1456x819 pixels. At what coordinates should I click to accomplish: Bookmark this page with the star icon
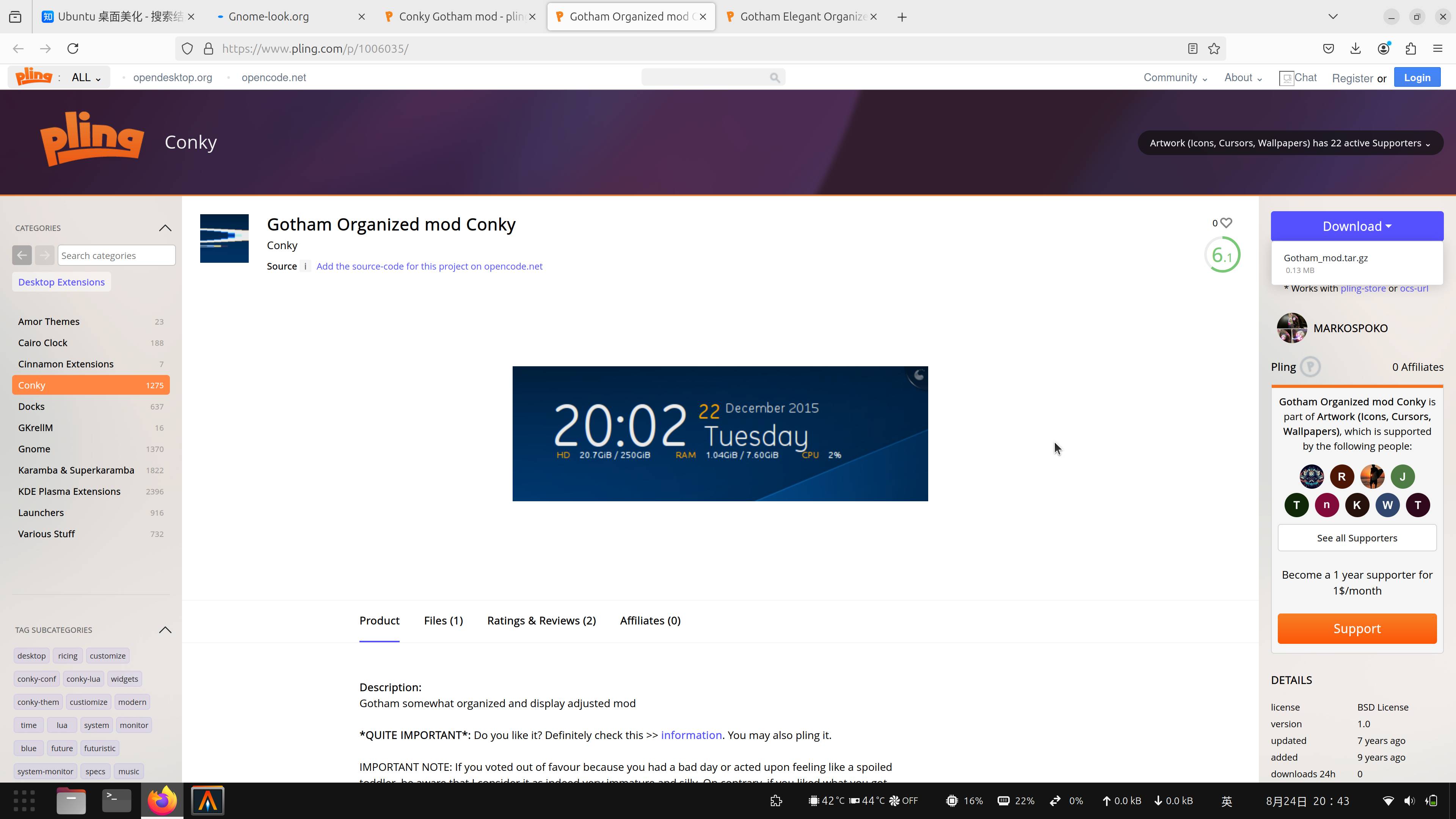pos(1214,49)
